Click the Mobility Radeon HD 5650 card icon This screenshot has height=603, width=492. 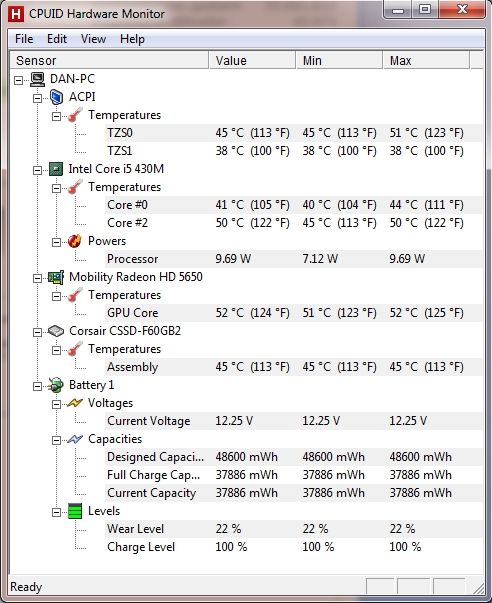pos(56,277)
